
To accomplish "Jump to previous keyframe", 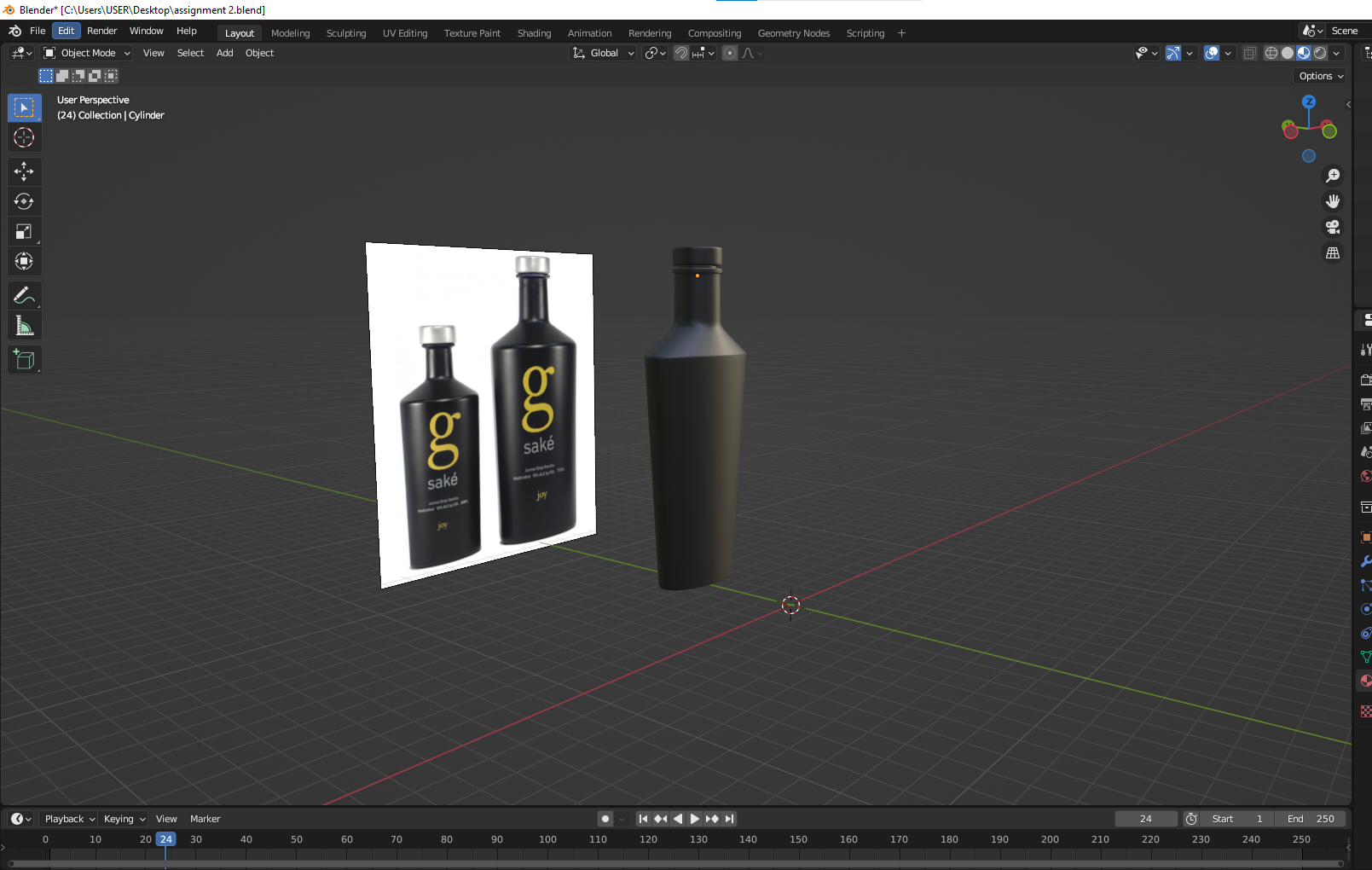I will point(661,819).
